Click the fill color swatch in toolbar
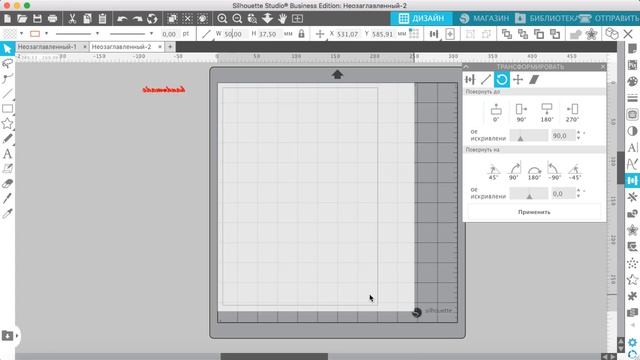The image size is (640, 360). click(9, 34)
